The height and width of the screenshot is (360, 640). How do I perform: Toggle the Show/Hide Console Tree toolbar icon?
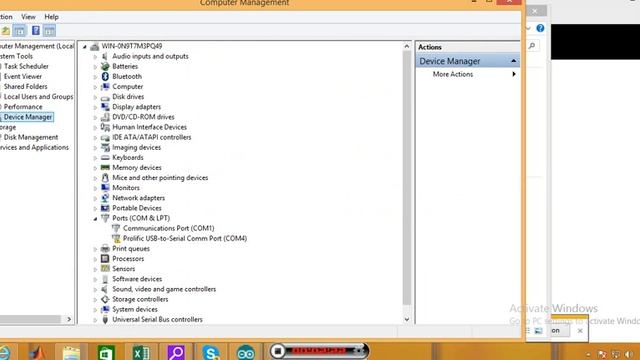coord(19,31)
